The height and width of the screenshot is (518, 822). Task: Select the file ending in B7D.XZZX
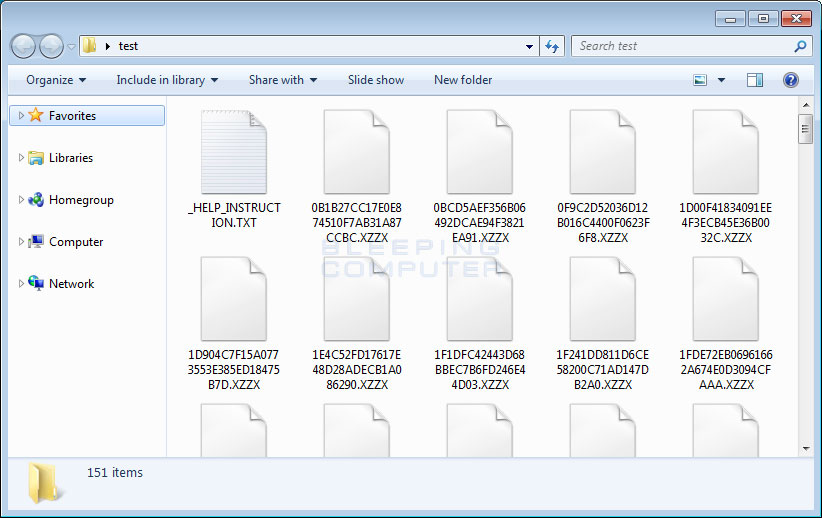pos(234,300)
